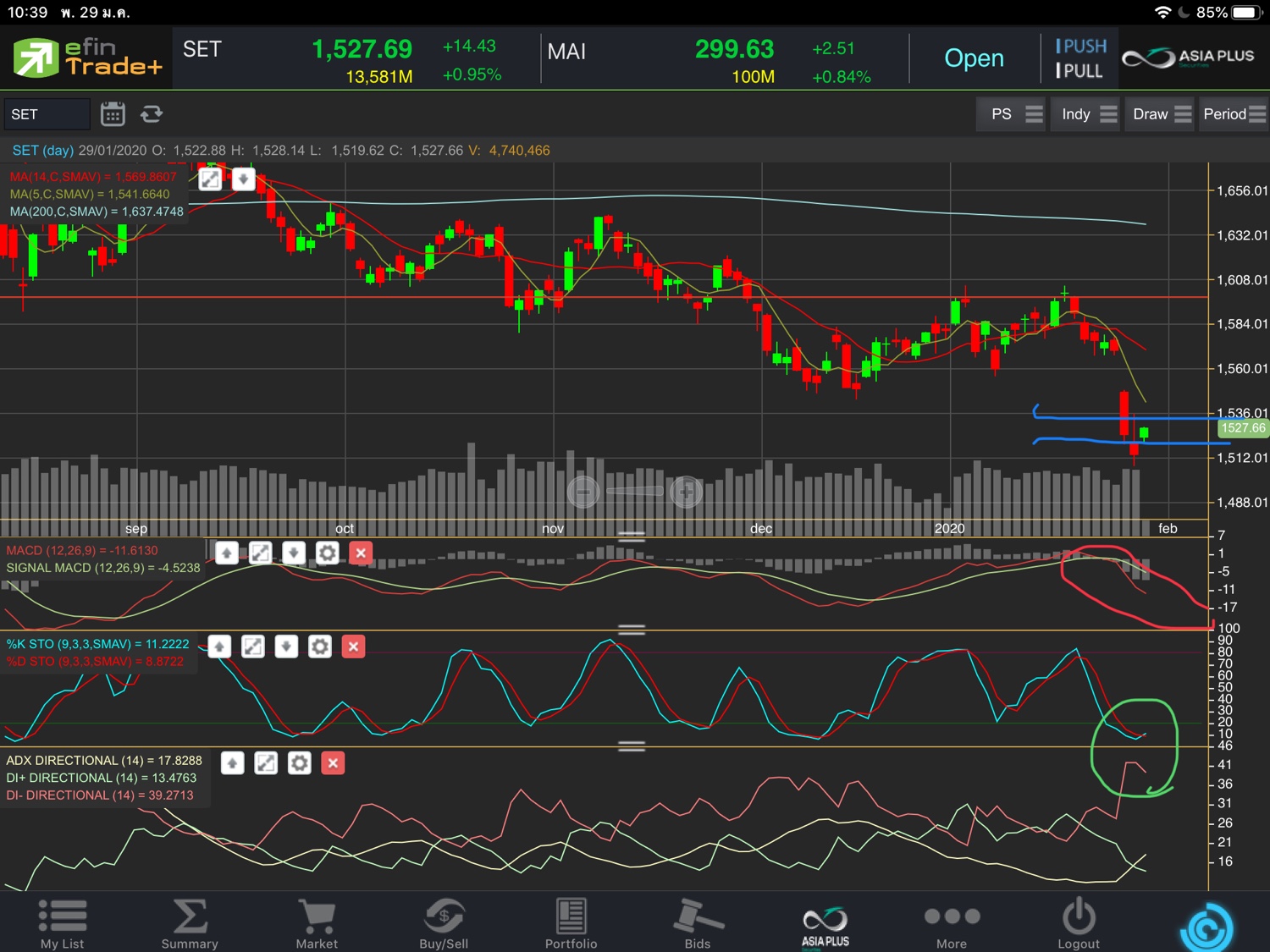1270x952 pixels.
Task: Click the SET symbol input field
Action: (x=47, y=114)
